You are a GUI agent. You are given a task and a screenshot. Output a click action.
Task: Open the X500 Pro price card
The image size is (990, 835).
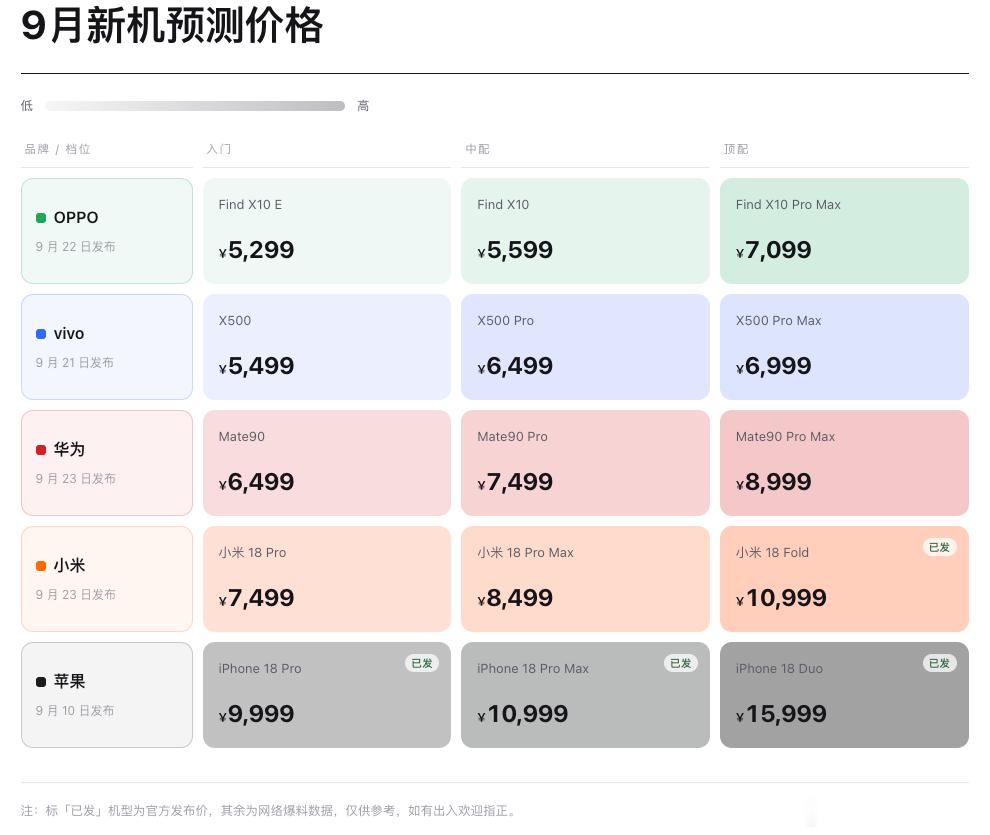point(585,347)
